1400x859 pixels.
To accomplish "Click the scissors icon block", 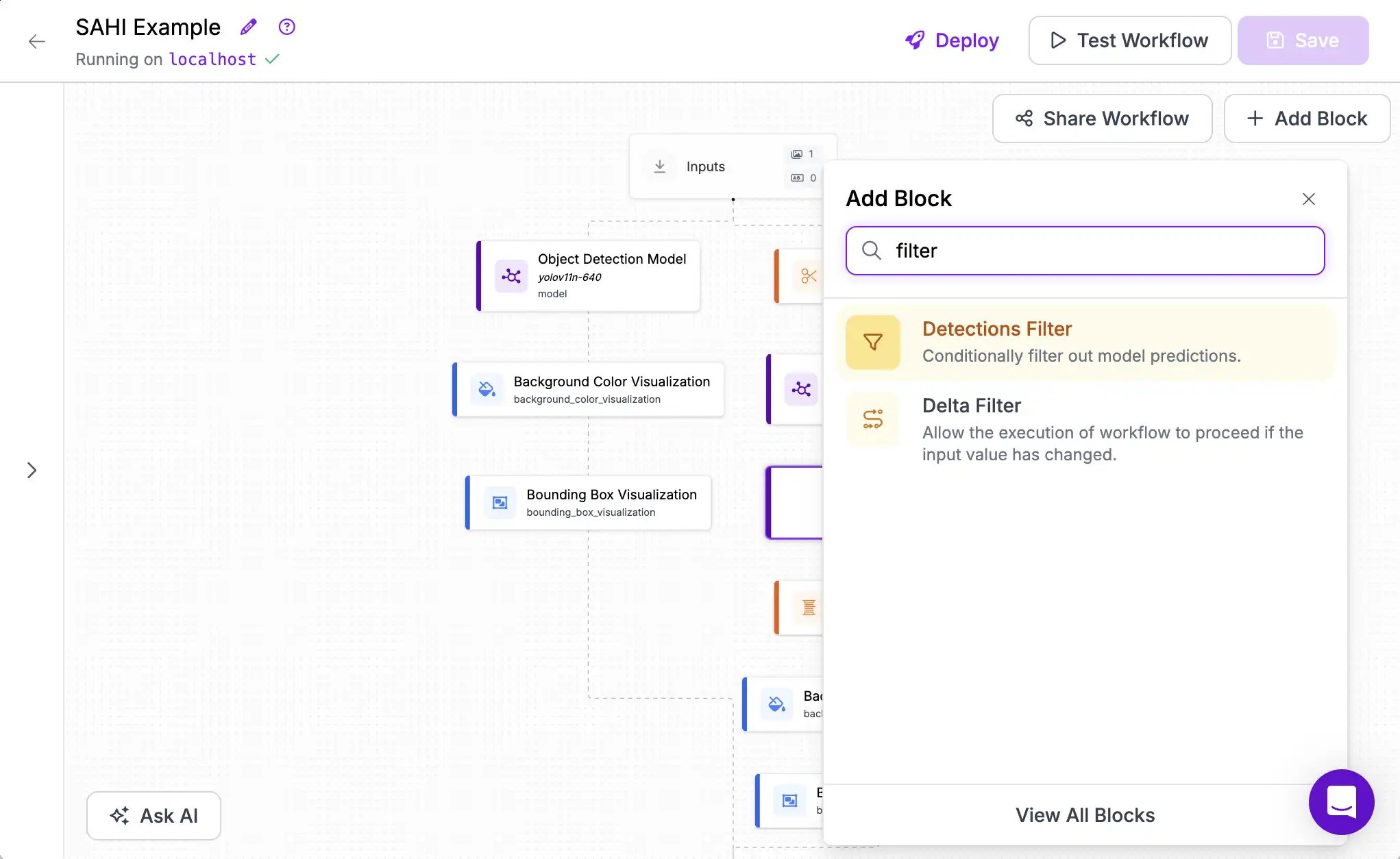I will click(809, 276).
